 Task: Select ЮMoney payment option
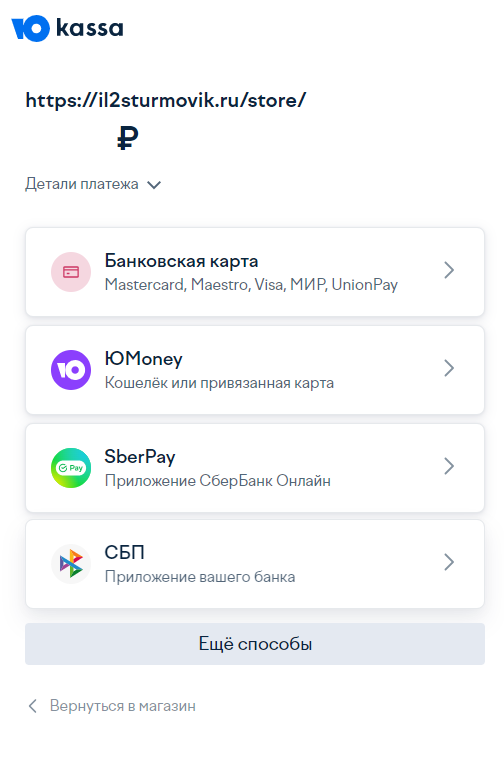point(255,370)
